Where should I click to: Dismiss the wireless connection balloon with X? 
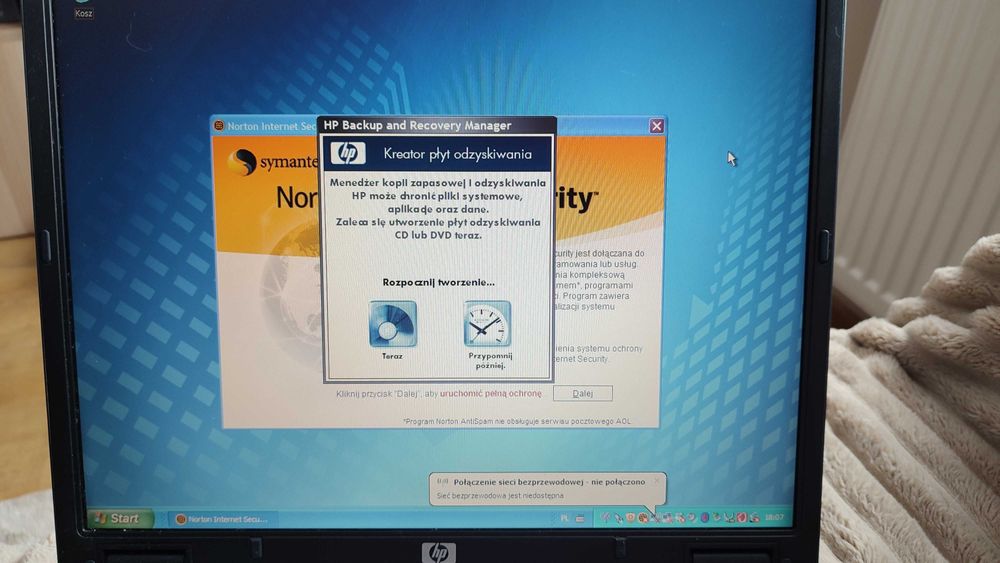657,481
